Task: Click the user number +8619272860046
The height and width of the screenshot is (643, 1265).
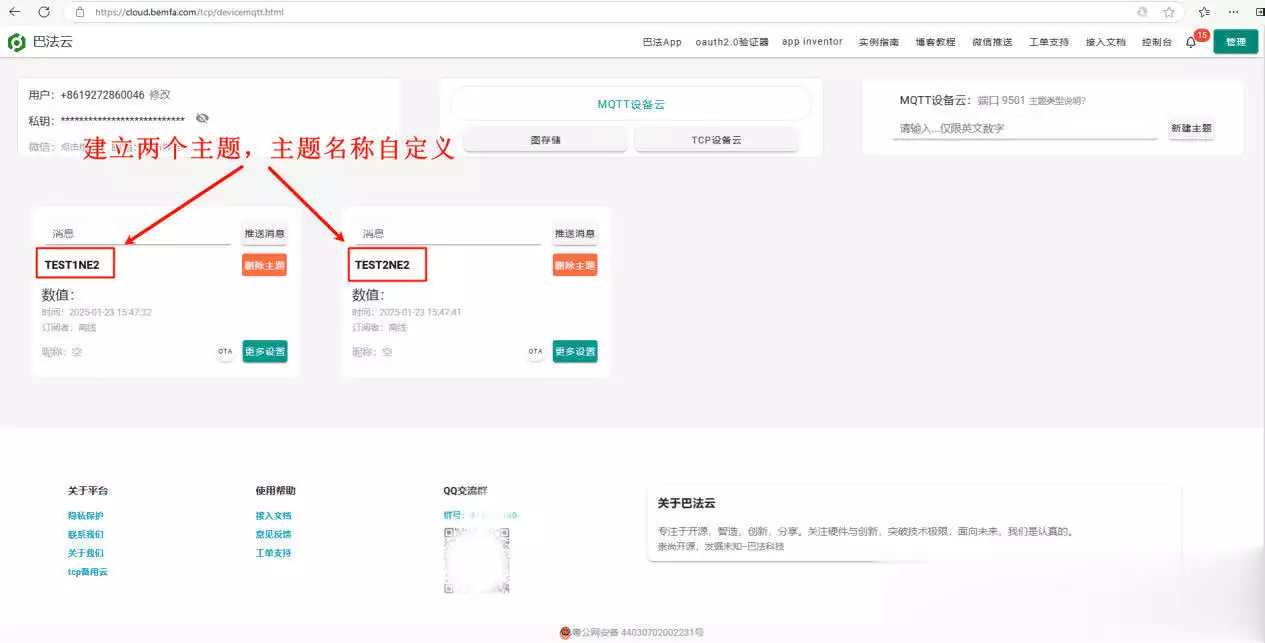Action: coord(102,95)
